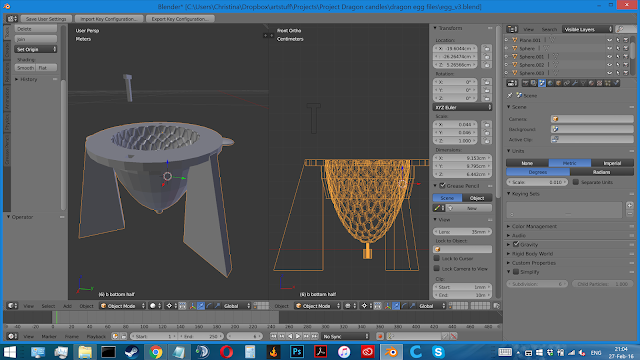Enable Lock to Cursor checkbox

(437, 258)
